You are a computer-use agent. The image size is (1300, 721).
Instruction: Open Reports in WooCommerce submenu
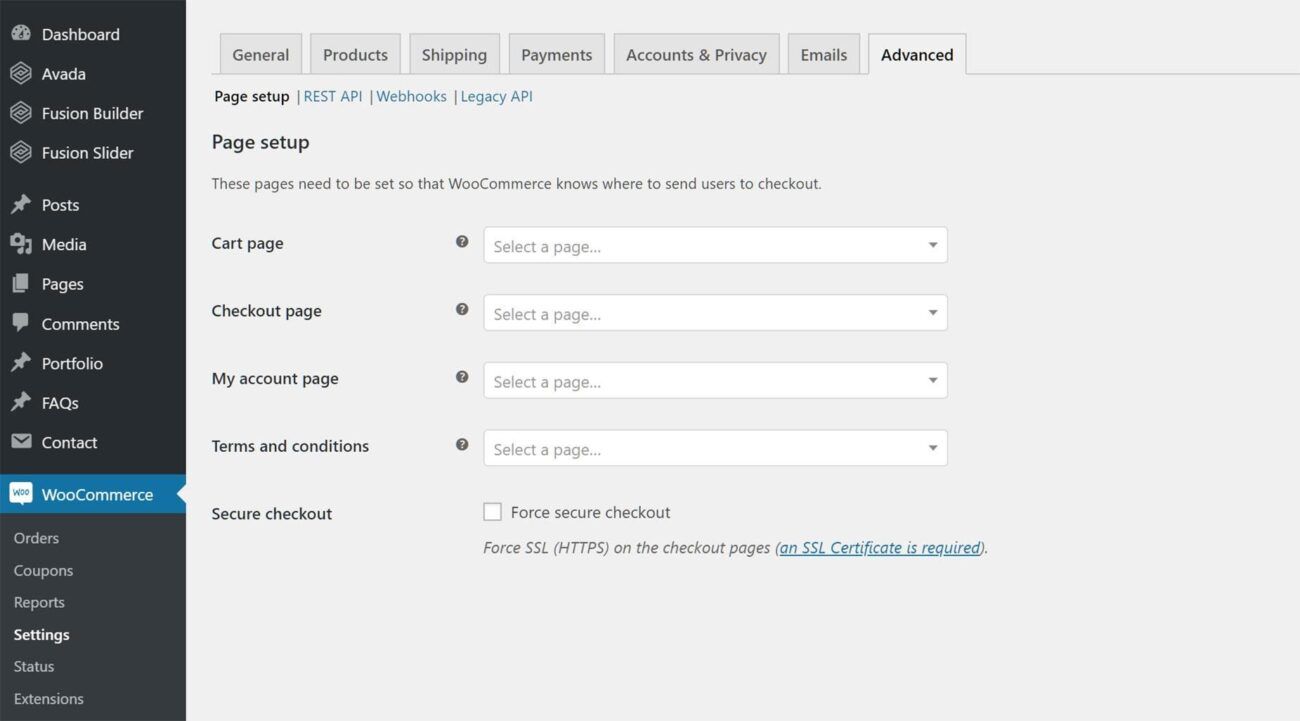39,602
